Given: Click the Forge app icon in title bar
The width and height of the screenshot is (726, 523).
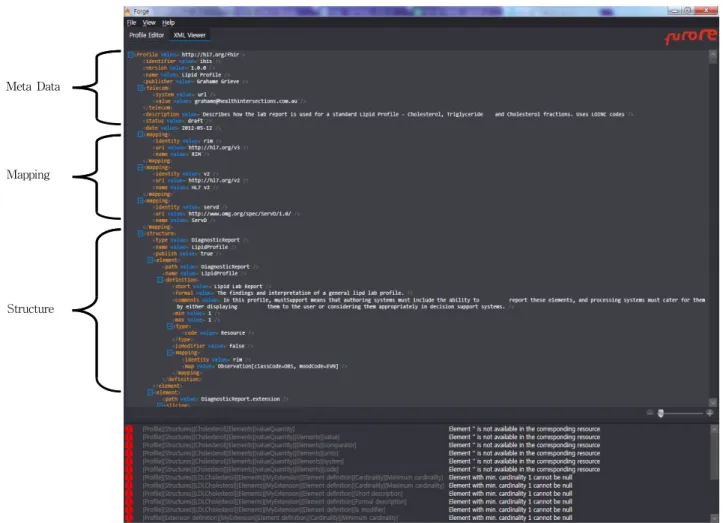Looking at the screenshot, I should (x=128, y=11).
